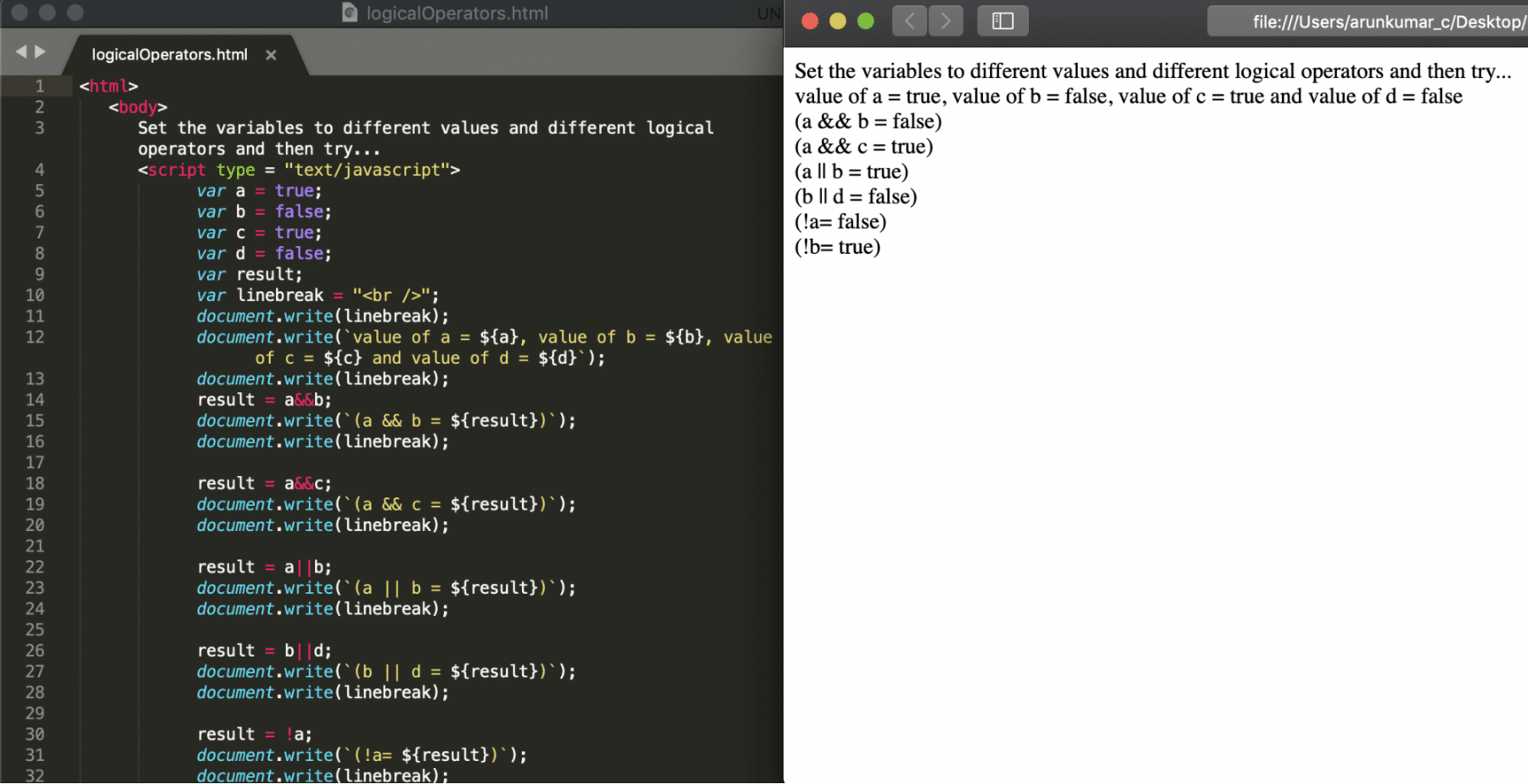Minimize the Safari window with the yellow button
The height and width of the screenshot is (784, 1528).
point(837,20)
